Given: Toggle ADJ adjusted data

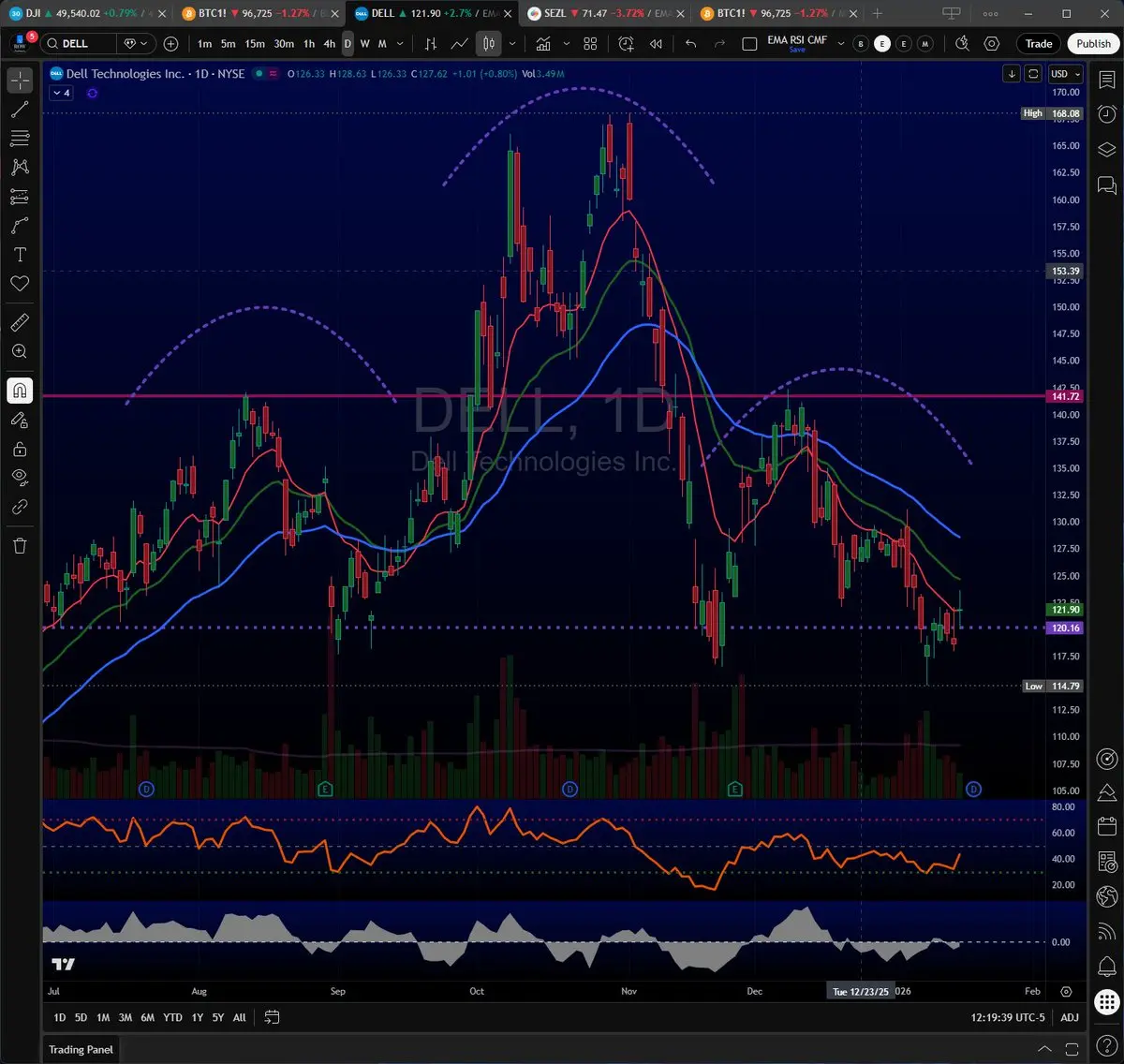Looking at the screenshot, I should tap(1069, 1017).
